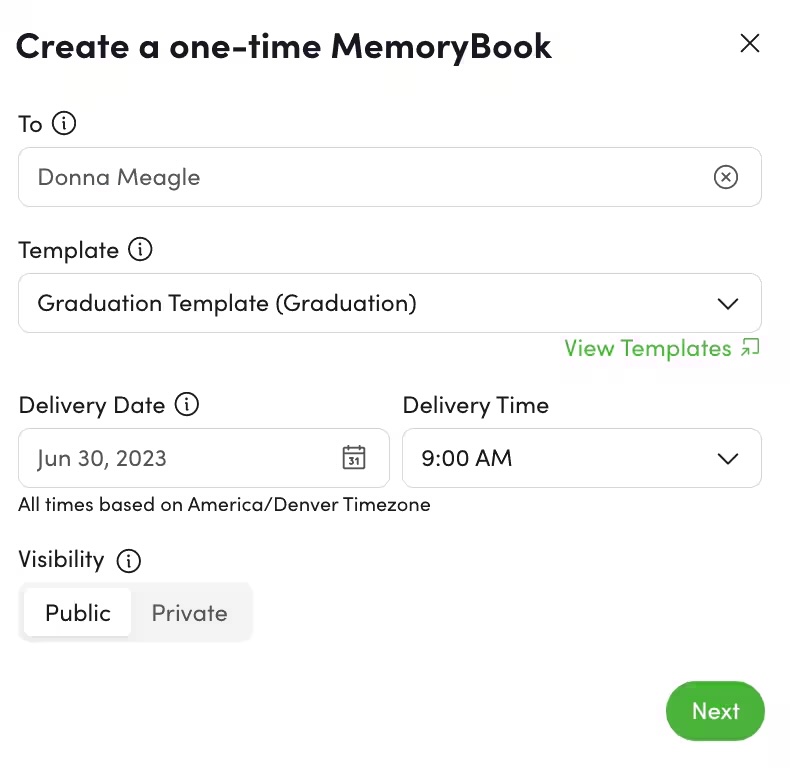Click the Delivery Date field showing Jun 30, 2023
790x768 pixels.
(x=180, y=458)
